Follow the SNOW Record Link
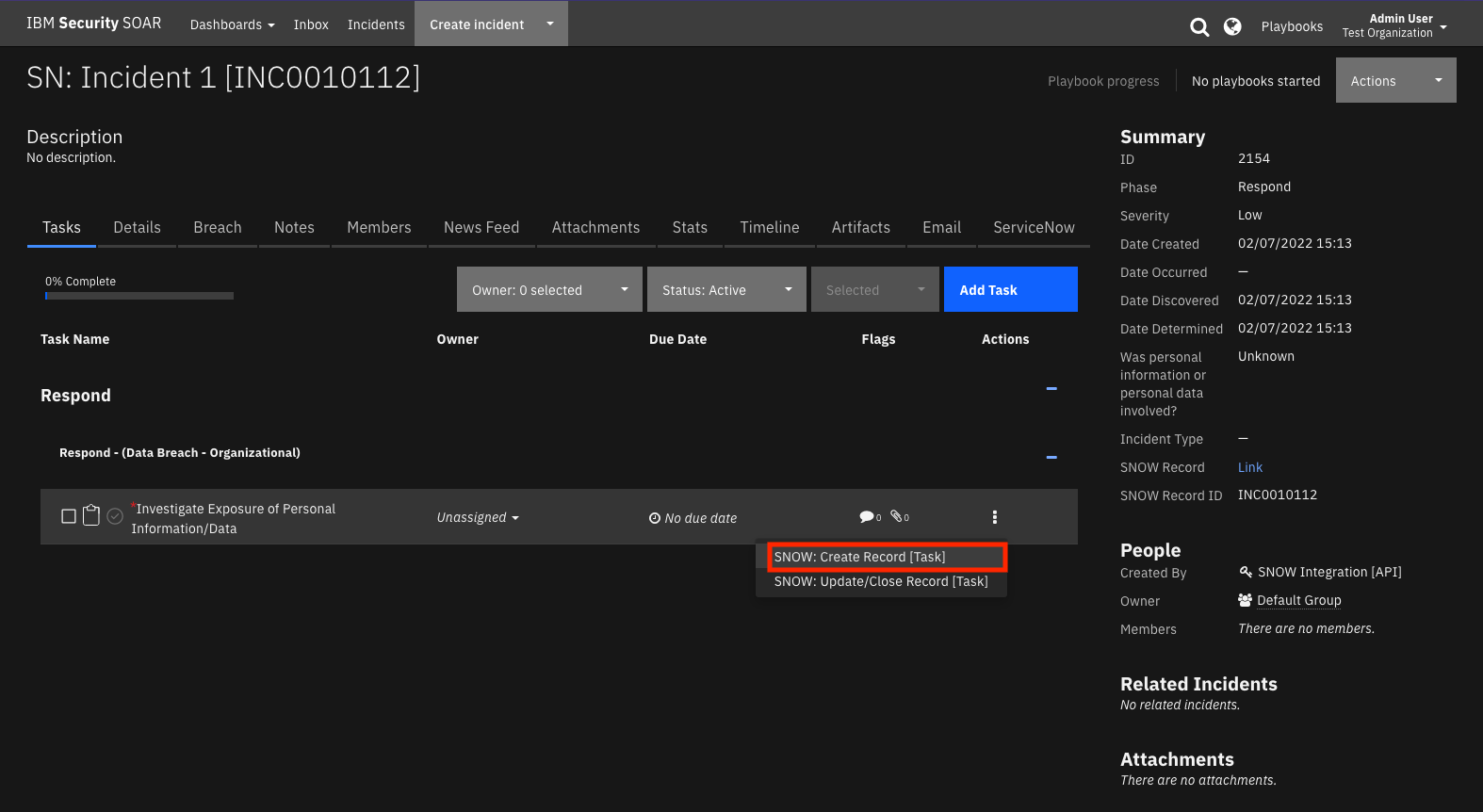Viewport: 1483px width, 812px height. pyautogui.click(x=1250, y=467)
